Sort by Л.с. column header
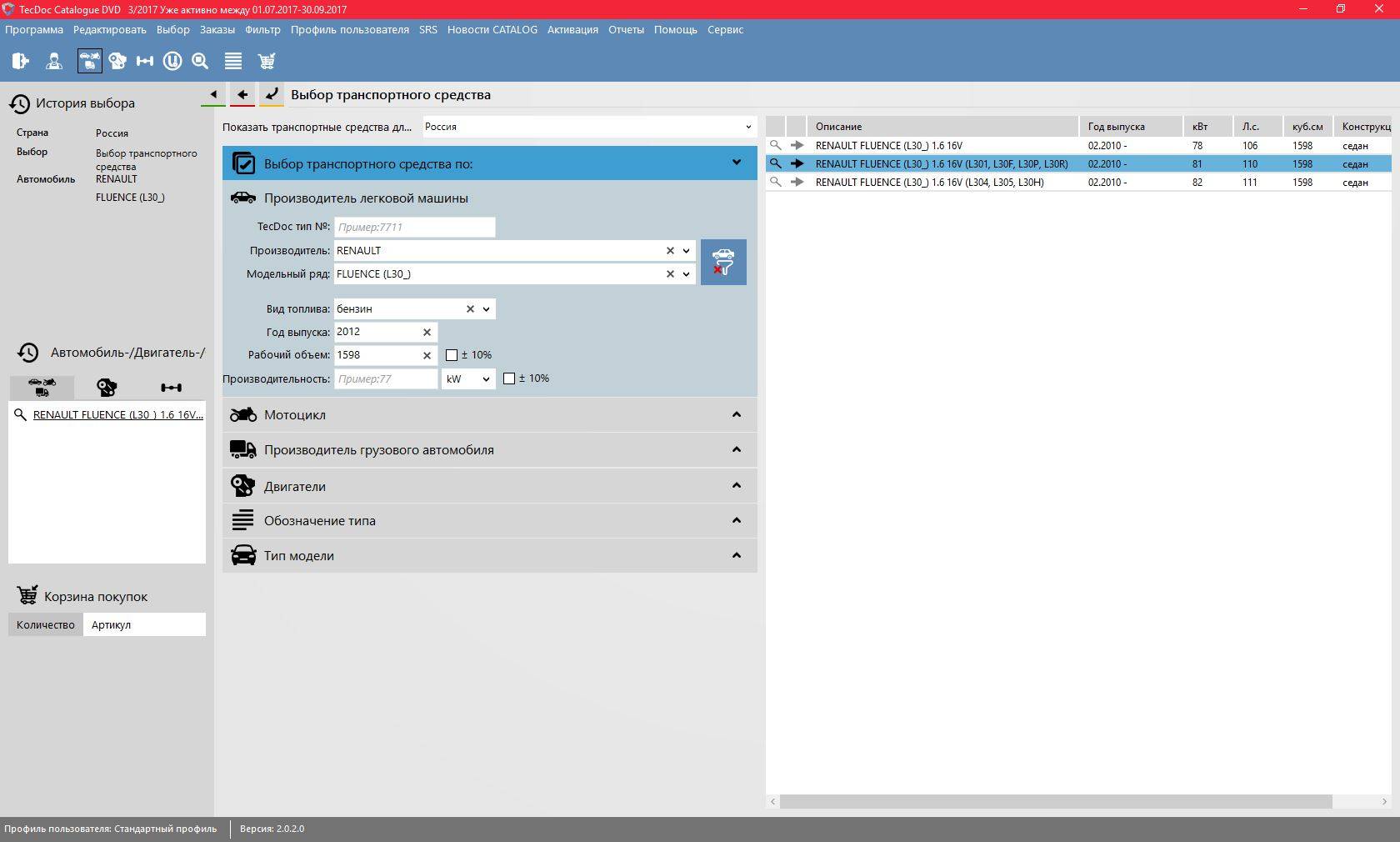The width and height of the screenshot is (1400, 842). 1257,127
